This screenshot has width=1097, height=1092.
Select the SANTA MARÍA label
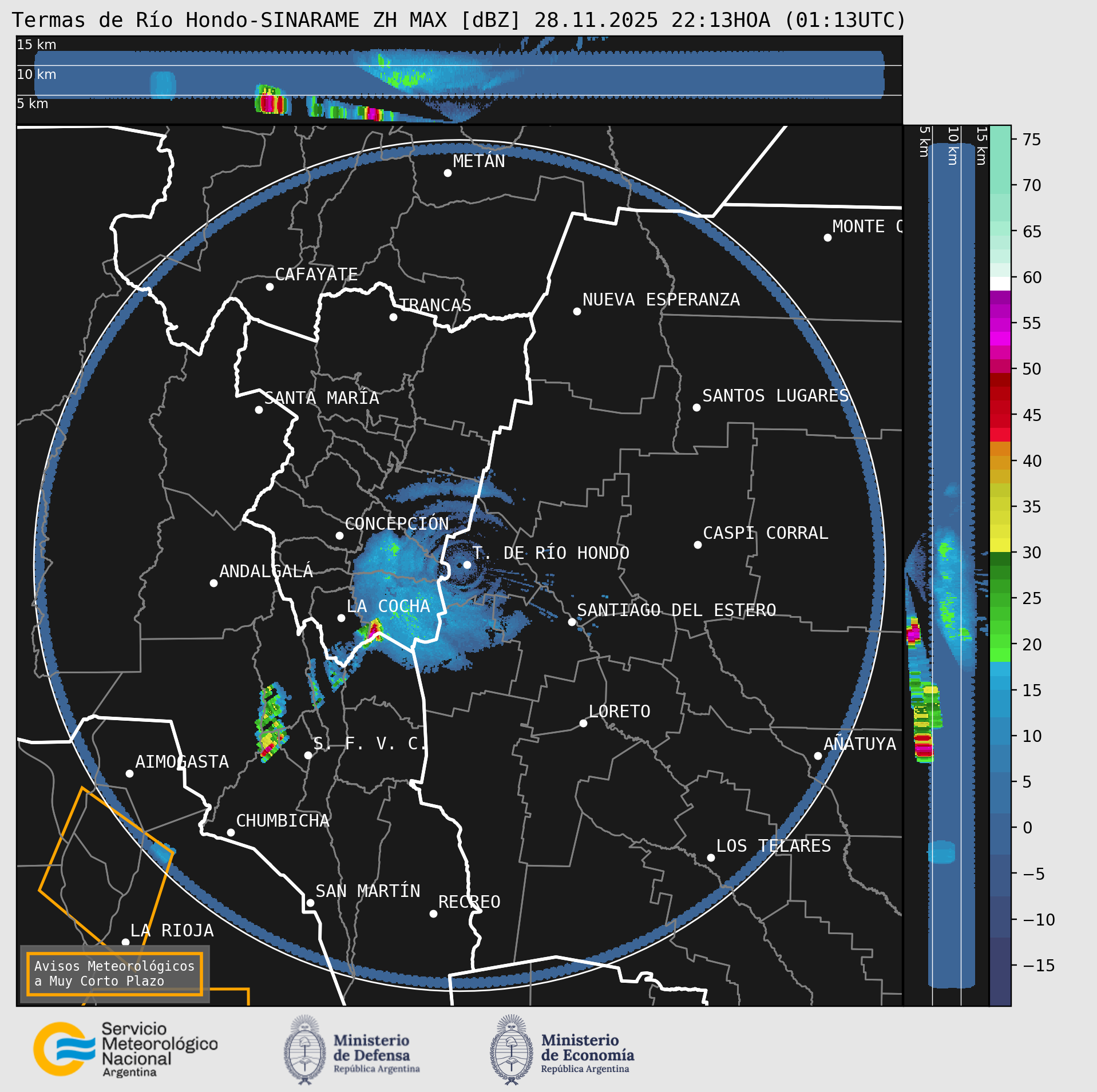[x=322, y=398]
